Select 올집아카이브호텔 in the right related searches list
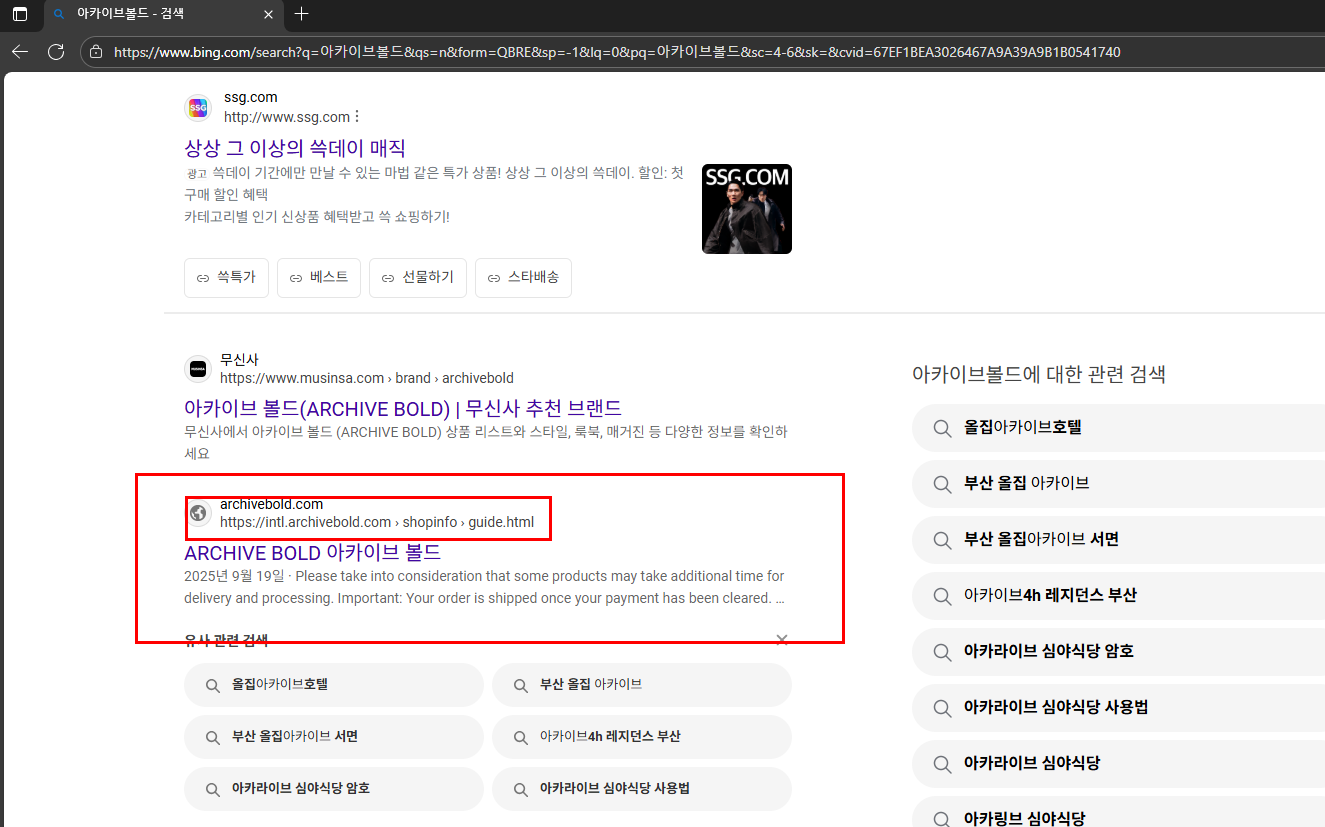 pos(1118,427)
